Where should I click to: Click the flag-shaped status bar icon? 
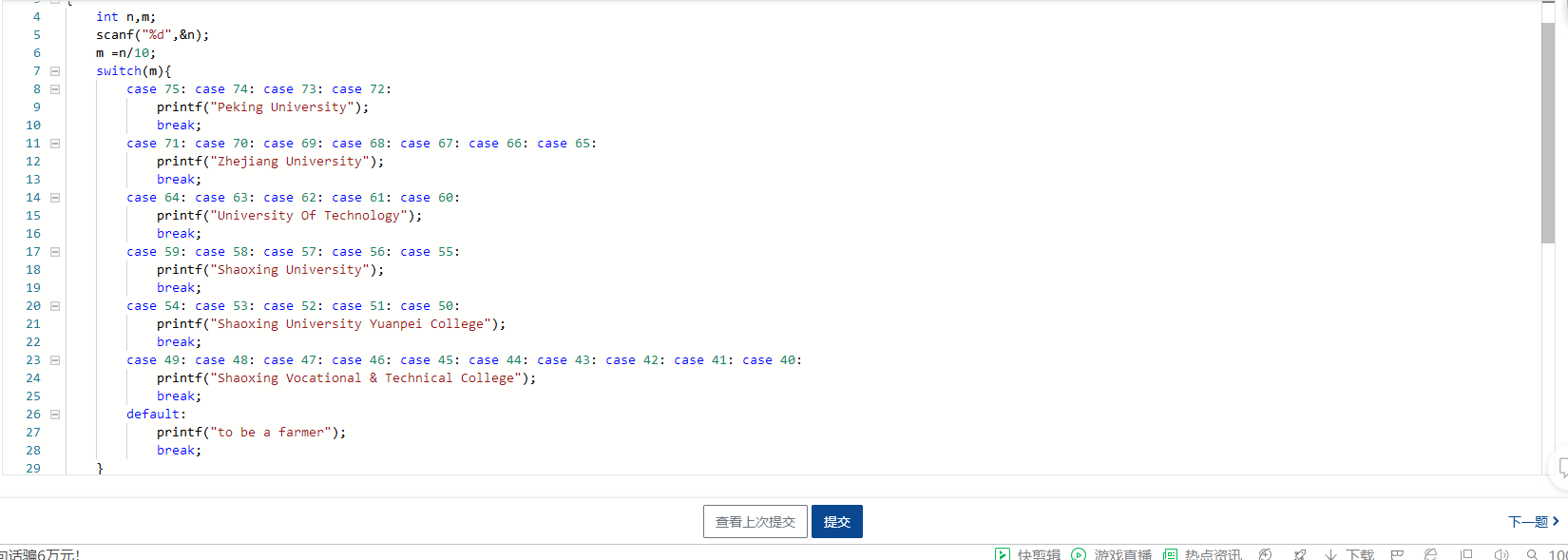[x=1397, y=554]
